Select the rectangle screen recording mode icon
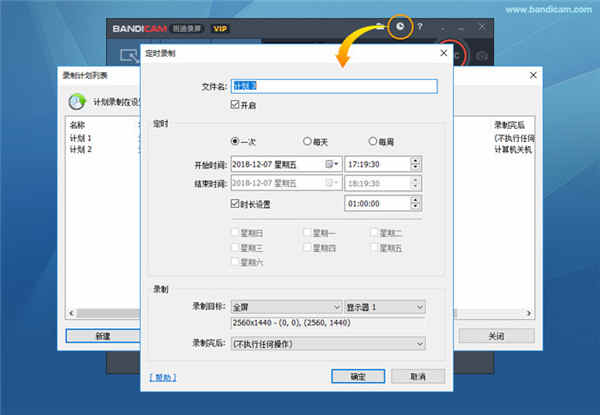Screen dimensions: 600x415 point(129,56)
